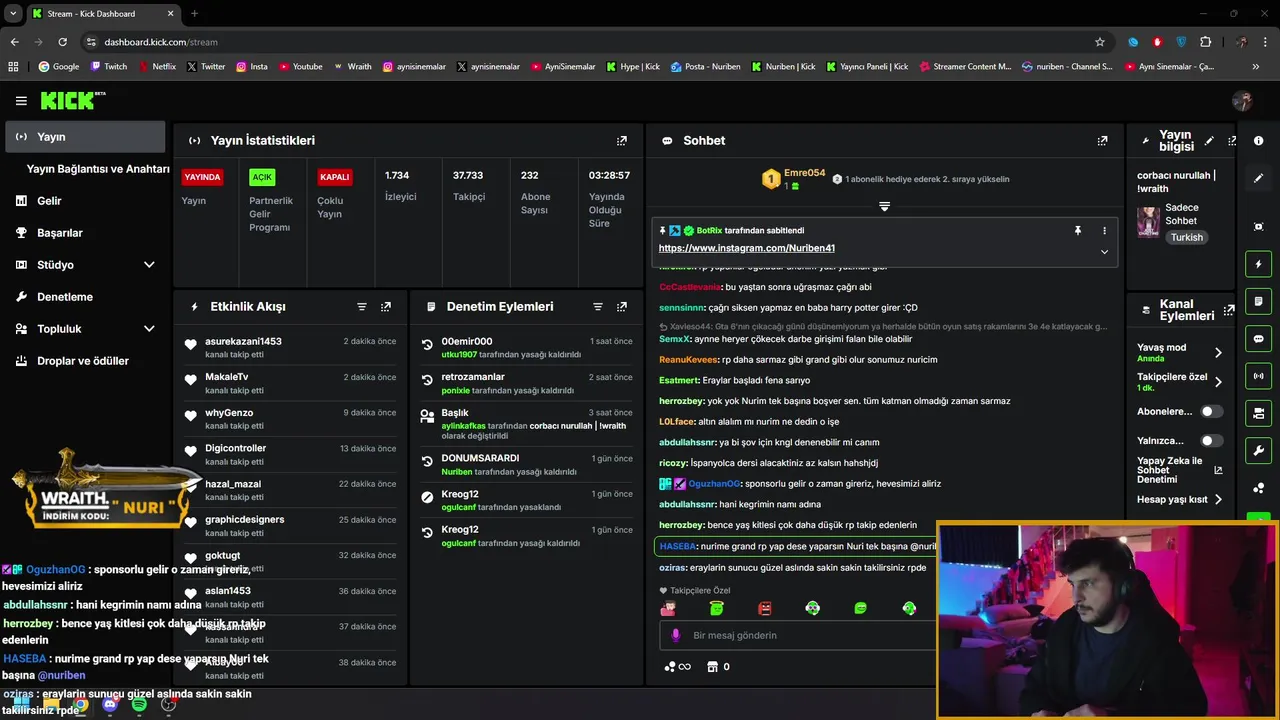Open the Twitch bookmark

(109, 67)
